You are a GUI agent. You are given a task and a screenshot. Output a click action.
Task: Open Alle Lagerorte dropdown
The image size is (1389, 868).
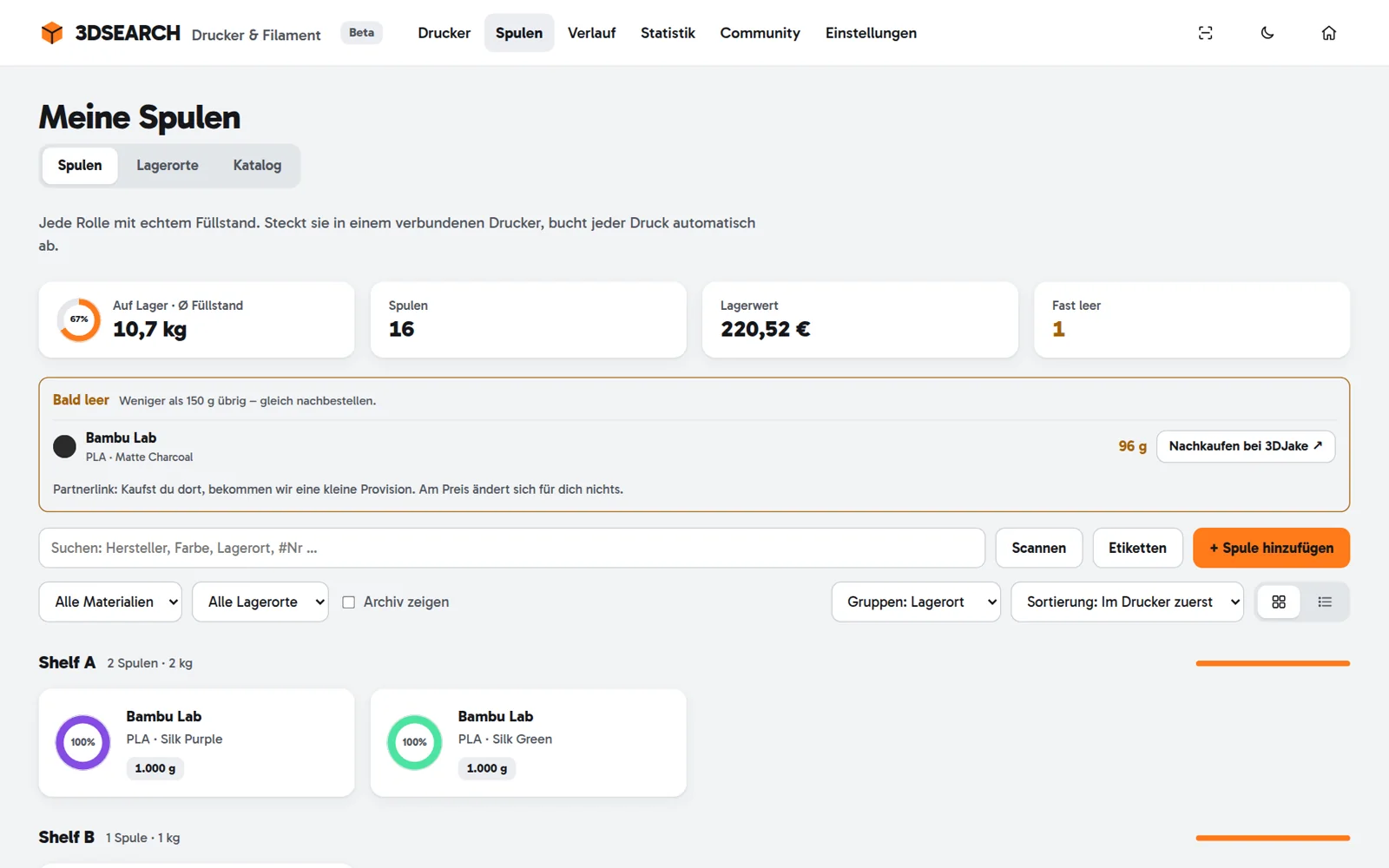tap(260, 602)
